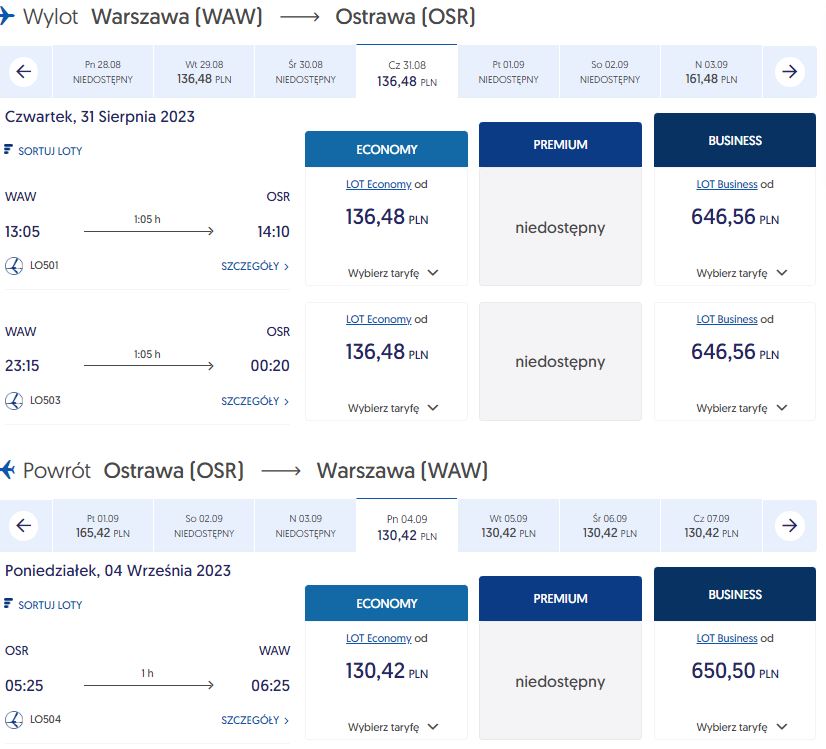Expand Wybierz taryfę for LO503 Business
The image size is (826, 749).
click(x=742, y=408)
